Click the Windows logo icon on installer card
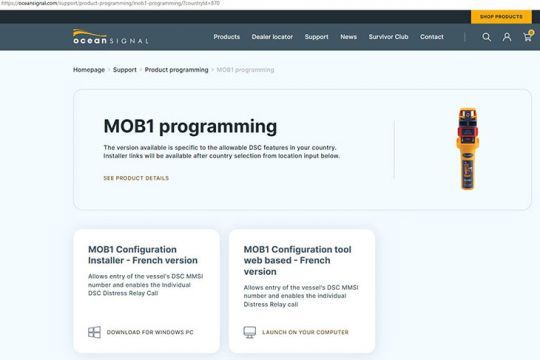This screenshot has height=360, width=540. tap(94, 332)
